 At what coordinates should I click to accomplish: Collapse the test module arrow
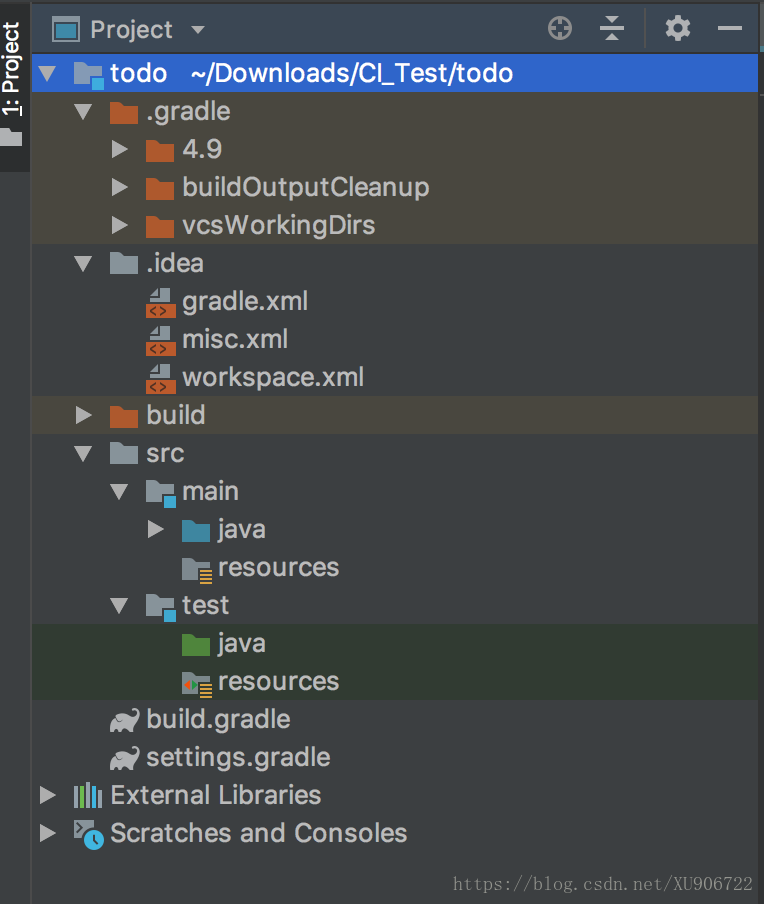coord(119,605)
